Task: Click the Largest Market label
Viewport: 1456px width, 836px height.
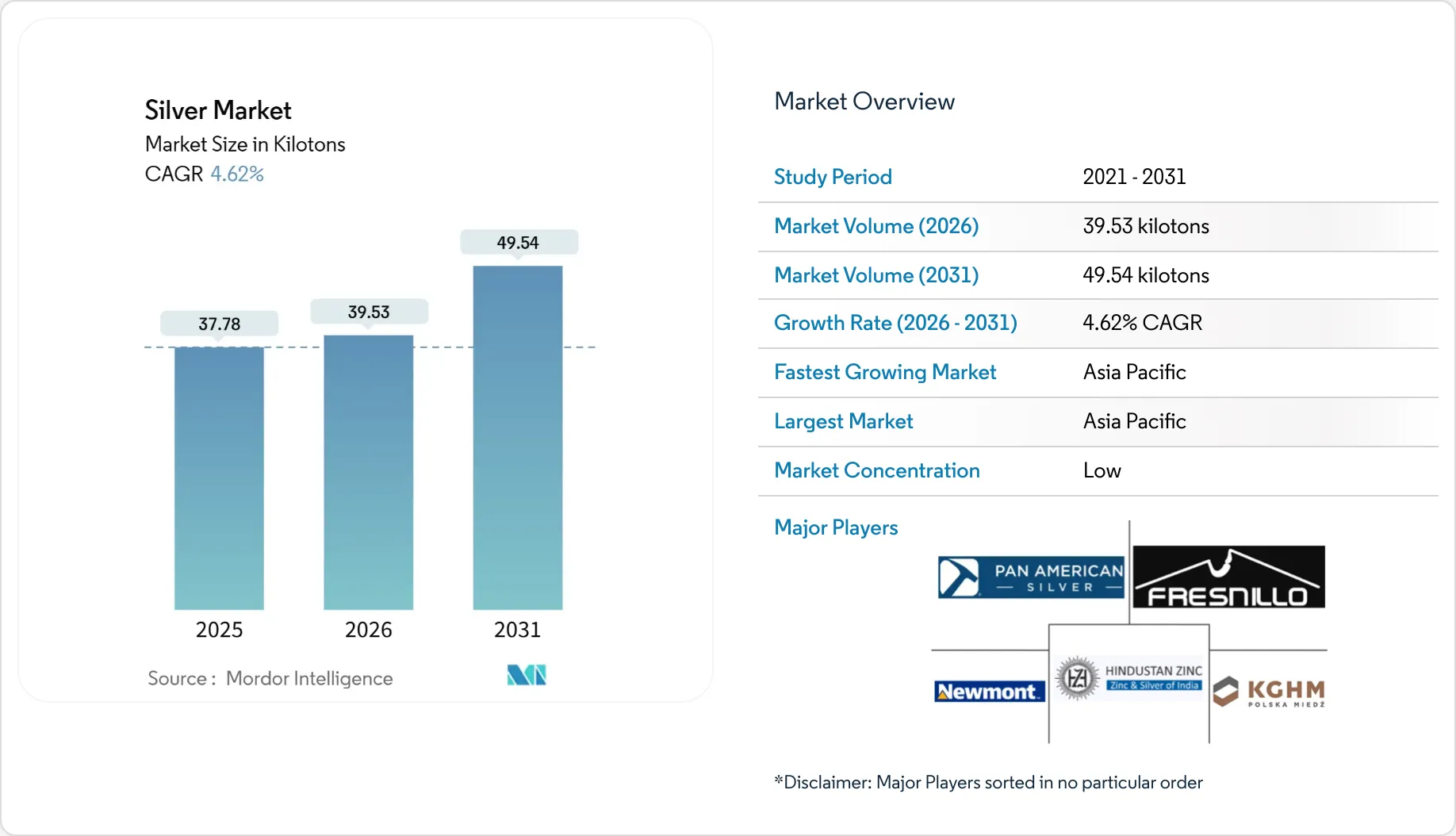Action: (843, 421)
